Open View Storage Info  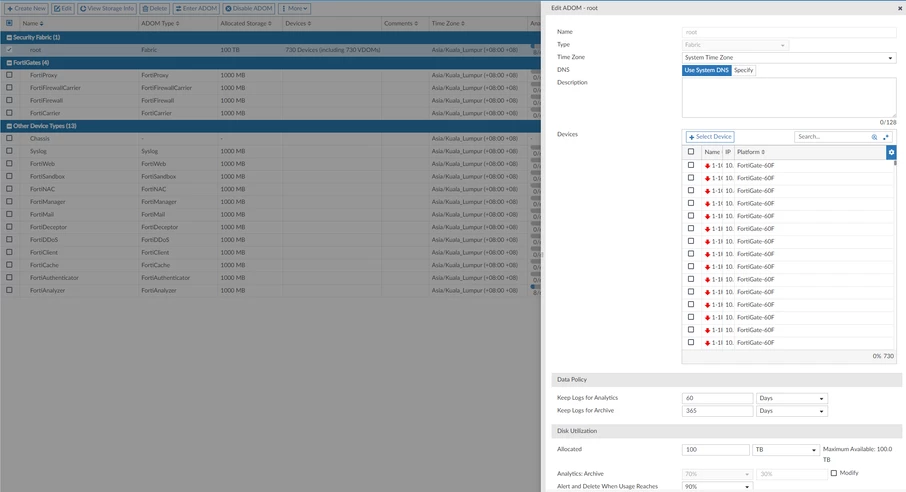pos(107,9)
